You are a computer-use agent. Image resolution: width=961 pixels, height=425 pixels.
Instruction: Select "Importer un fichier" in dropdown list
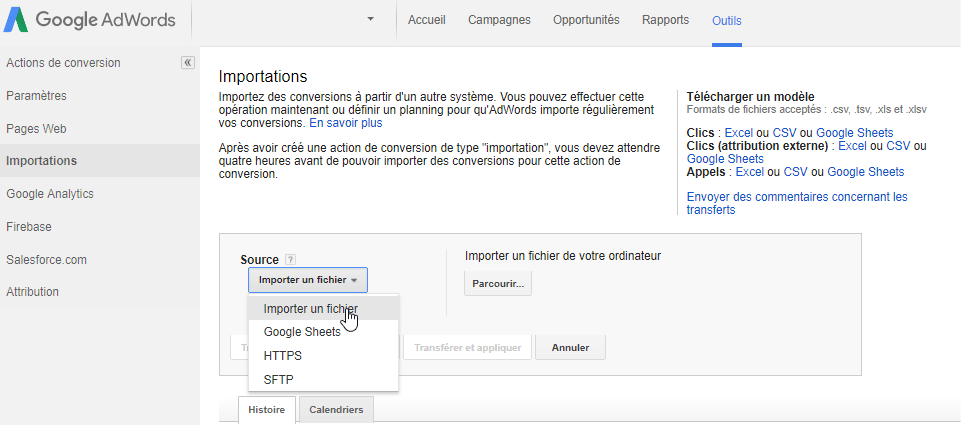pos(324,308)
